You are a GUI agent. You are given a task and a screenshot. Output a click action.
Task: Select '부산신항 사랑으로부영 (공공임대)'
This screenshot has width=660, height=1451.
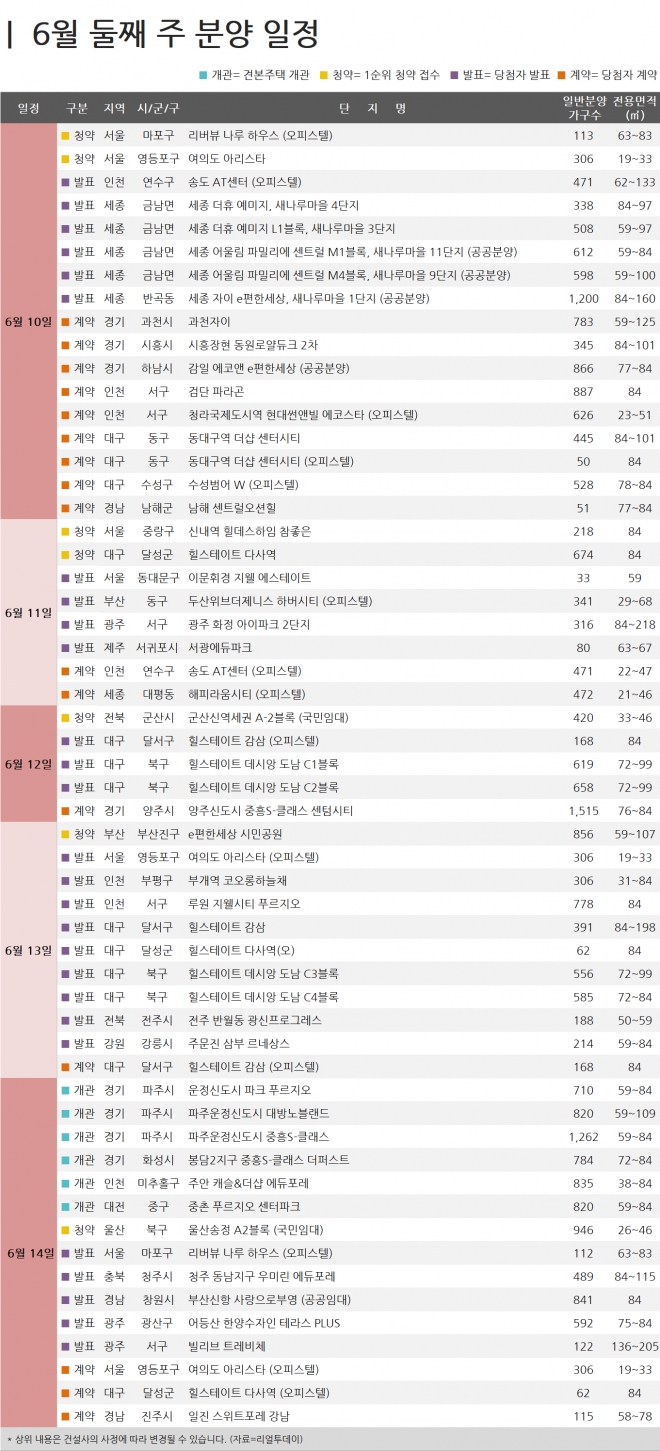[270, 1299]
